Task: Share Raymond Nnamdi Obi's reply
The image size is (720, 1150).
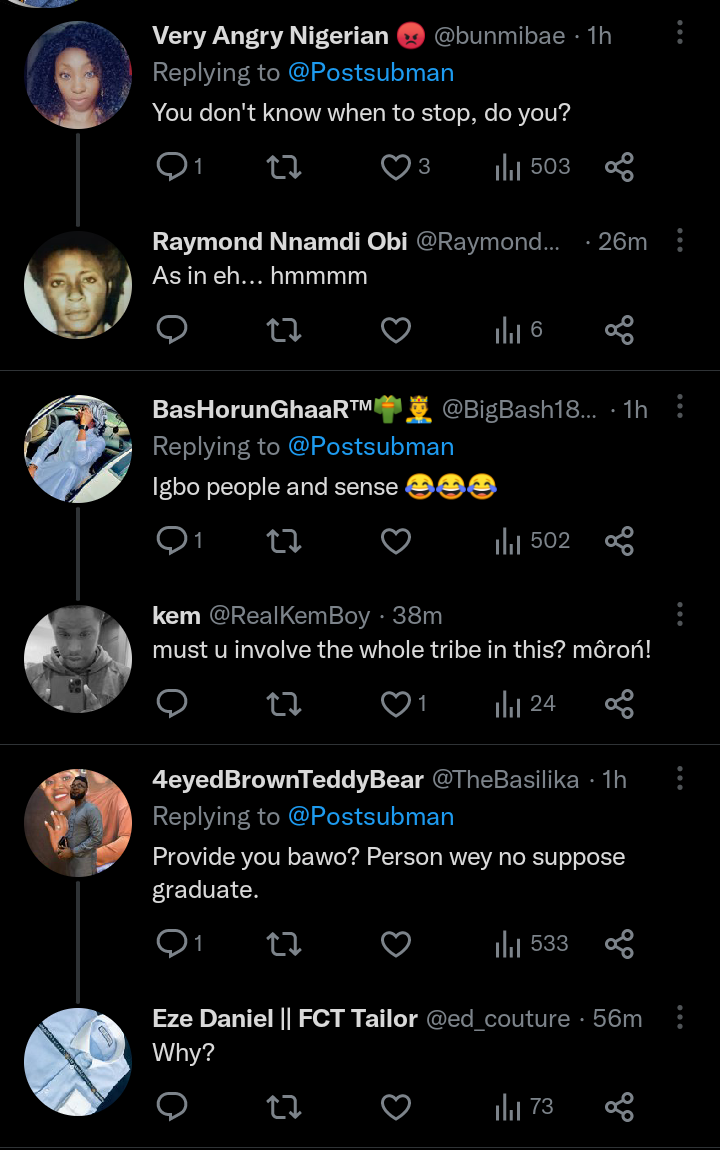Action: [620, 330]
